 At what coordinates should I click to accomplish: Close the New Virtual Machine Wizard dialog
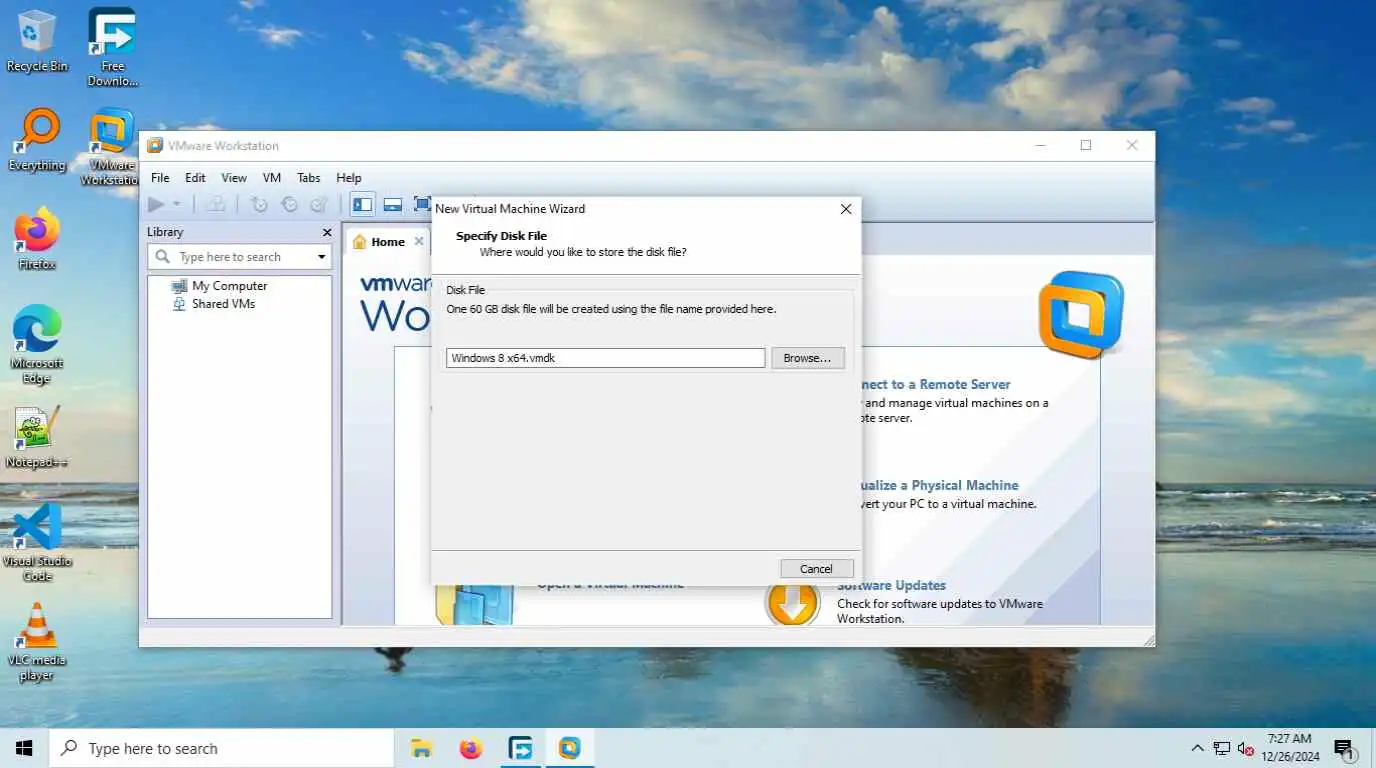pos(846,209)
